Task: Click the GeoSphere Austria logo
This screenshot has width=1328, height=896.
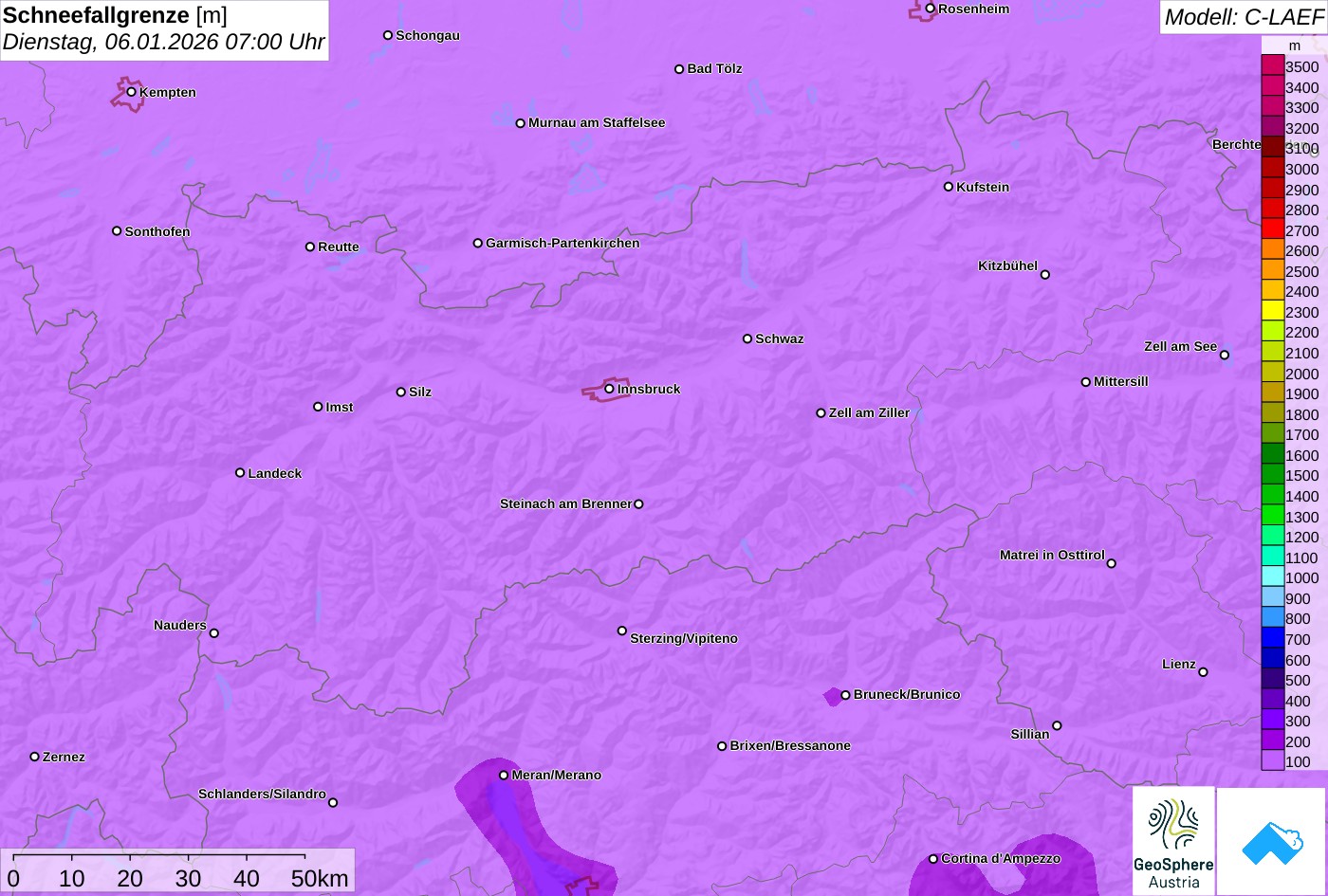Action: pos(1173,841)
